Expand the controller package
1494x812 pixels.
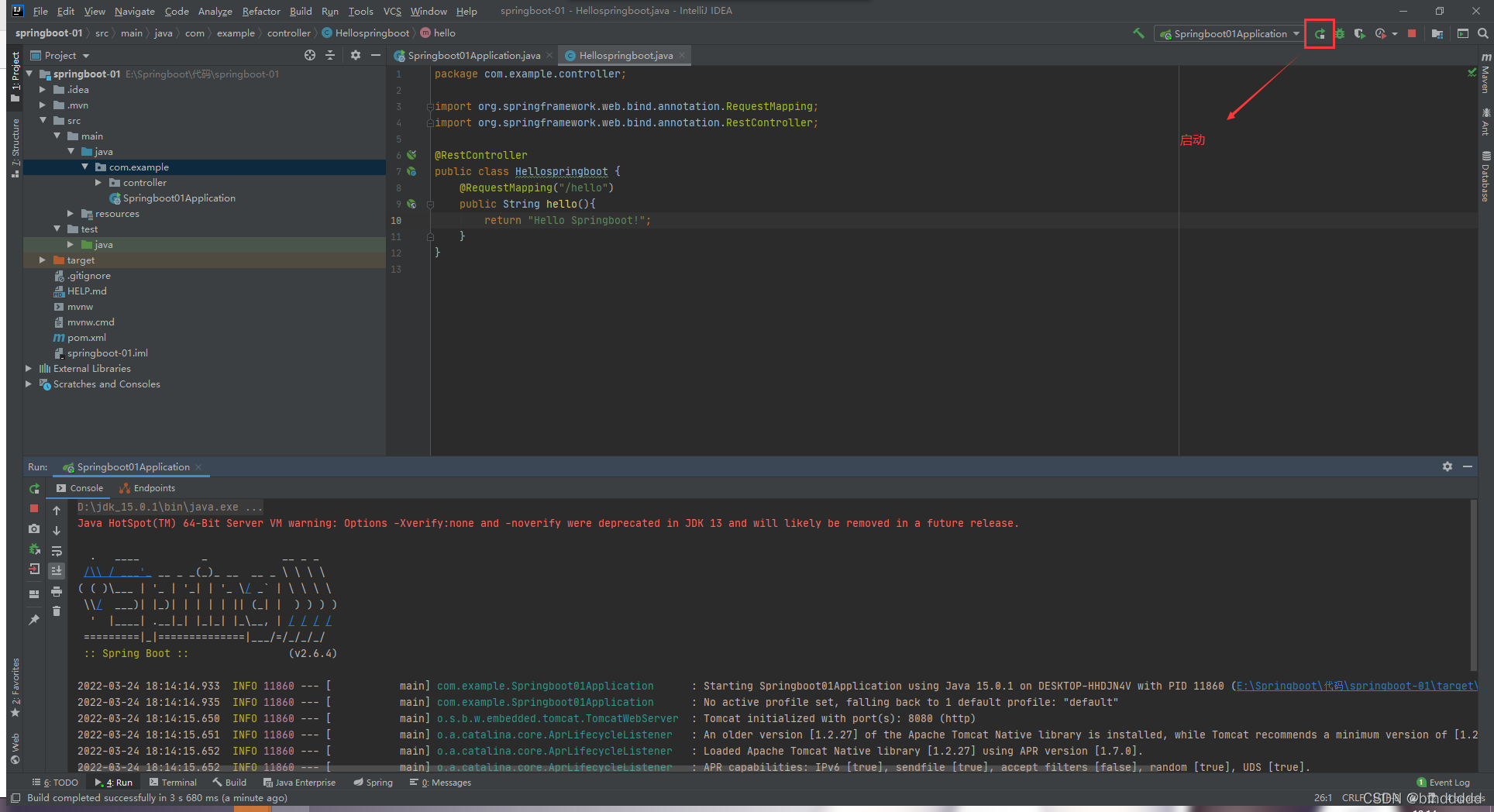(98, 183)
